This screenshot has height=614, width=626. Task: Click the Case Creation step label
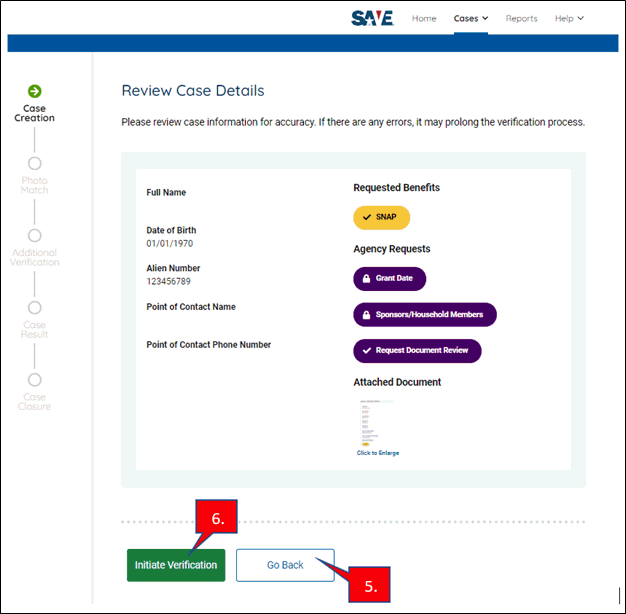(34, 113)
